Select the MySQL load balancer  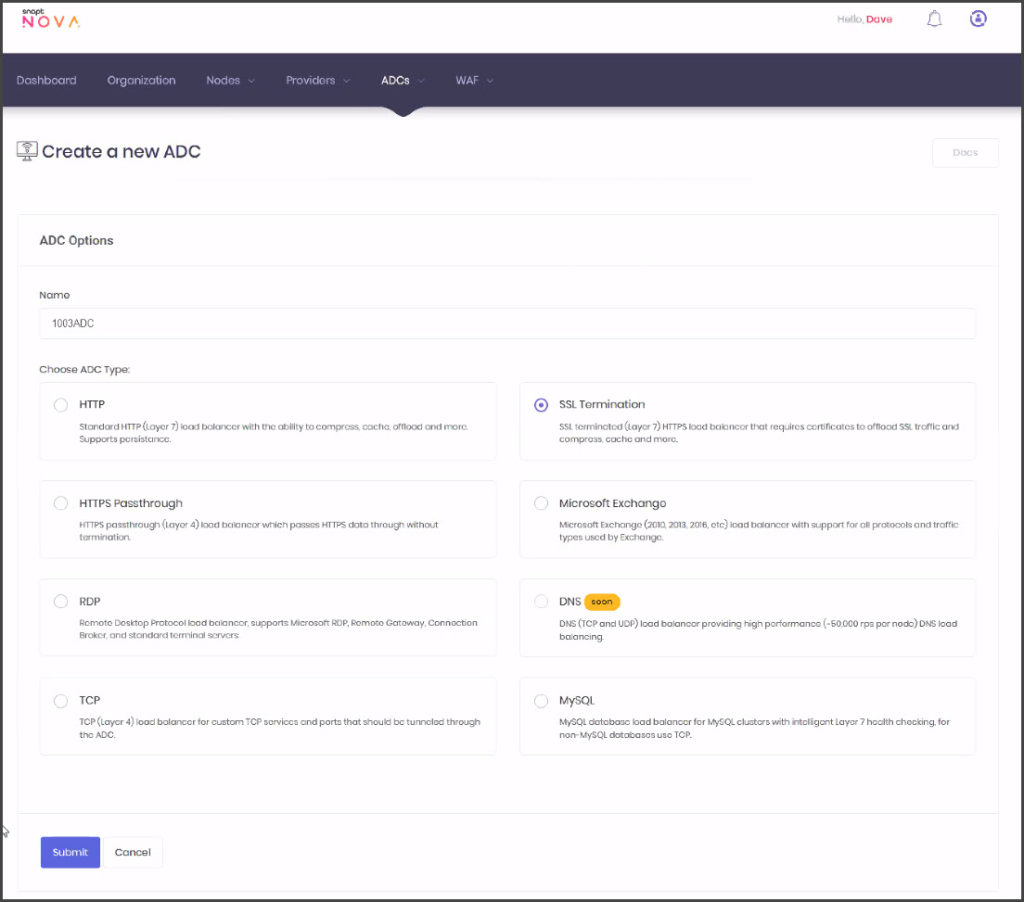541,700
